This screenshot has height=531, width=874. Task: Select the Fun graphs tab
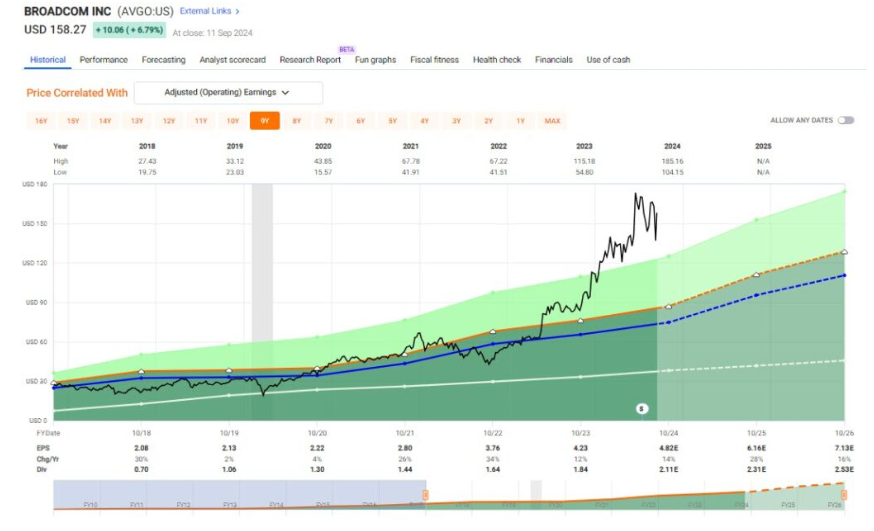coord(375,60)
